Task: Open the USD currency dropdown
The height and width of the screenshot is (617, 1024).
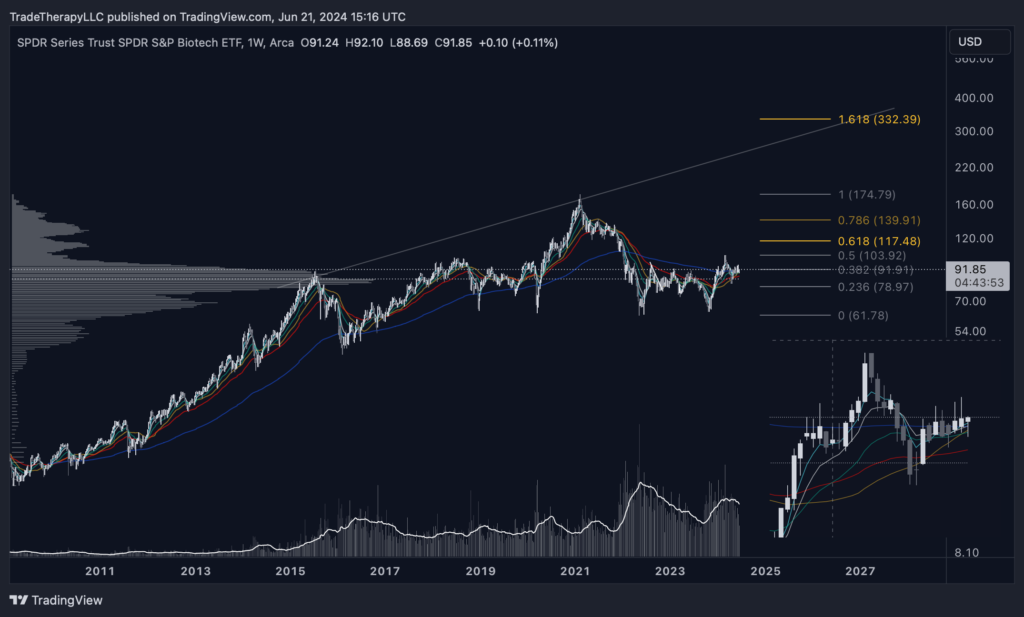Action: pyautogui.click(x=969, y=42)
